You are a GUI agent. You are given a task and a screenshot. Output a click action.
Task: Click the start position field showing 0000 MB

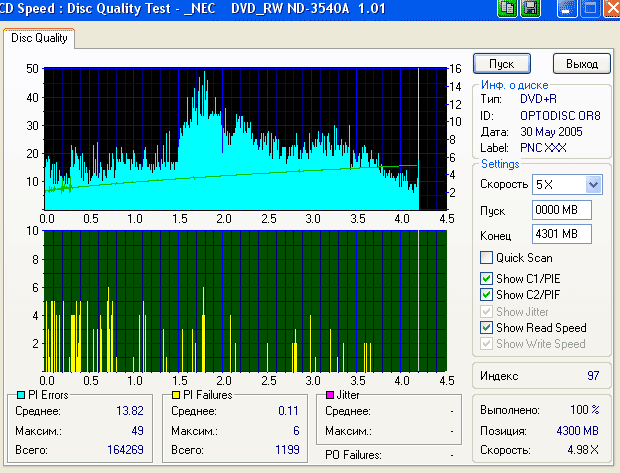(x=562, y=211)
